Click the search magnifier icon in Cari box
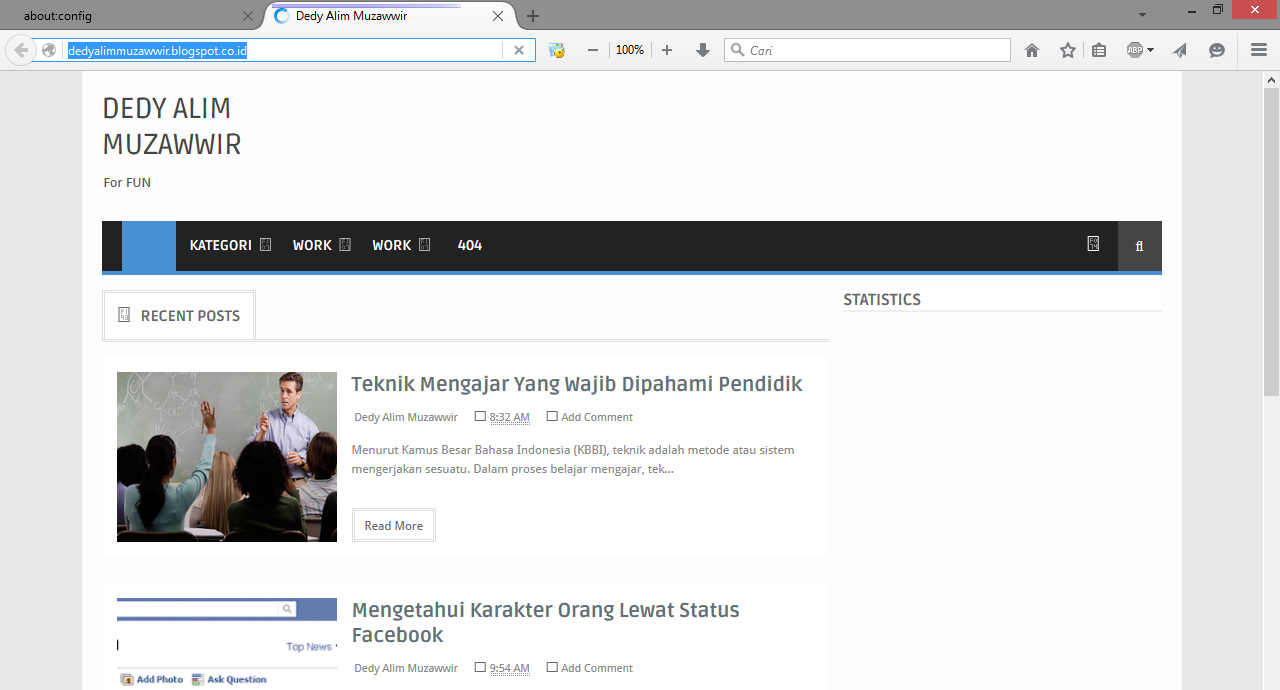The width and height of the screenshot is (1280, 690). (x=738, y=50)
